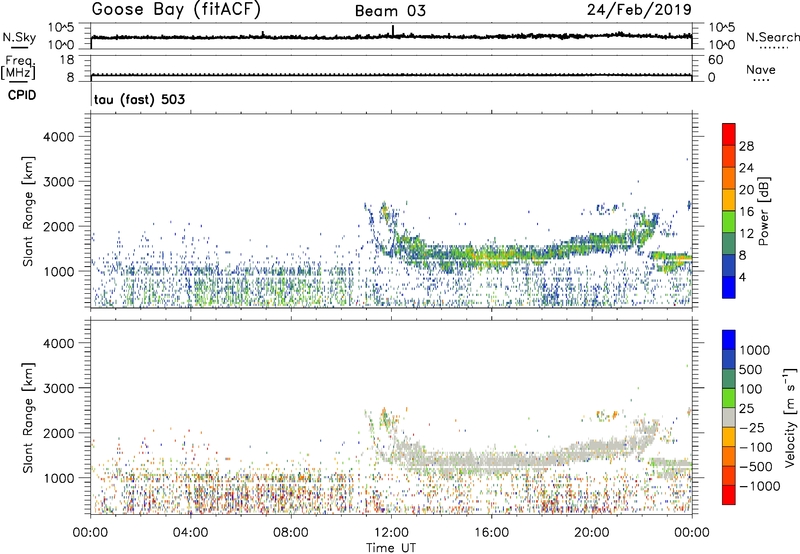Viewport: 800px width, 554px height.
Task: Click the red top of power colorbar
Action: click(x=729, y=134)
